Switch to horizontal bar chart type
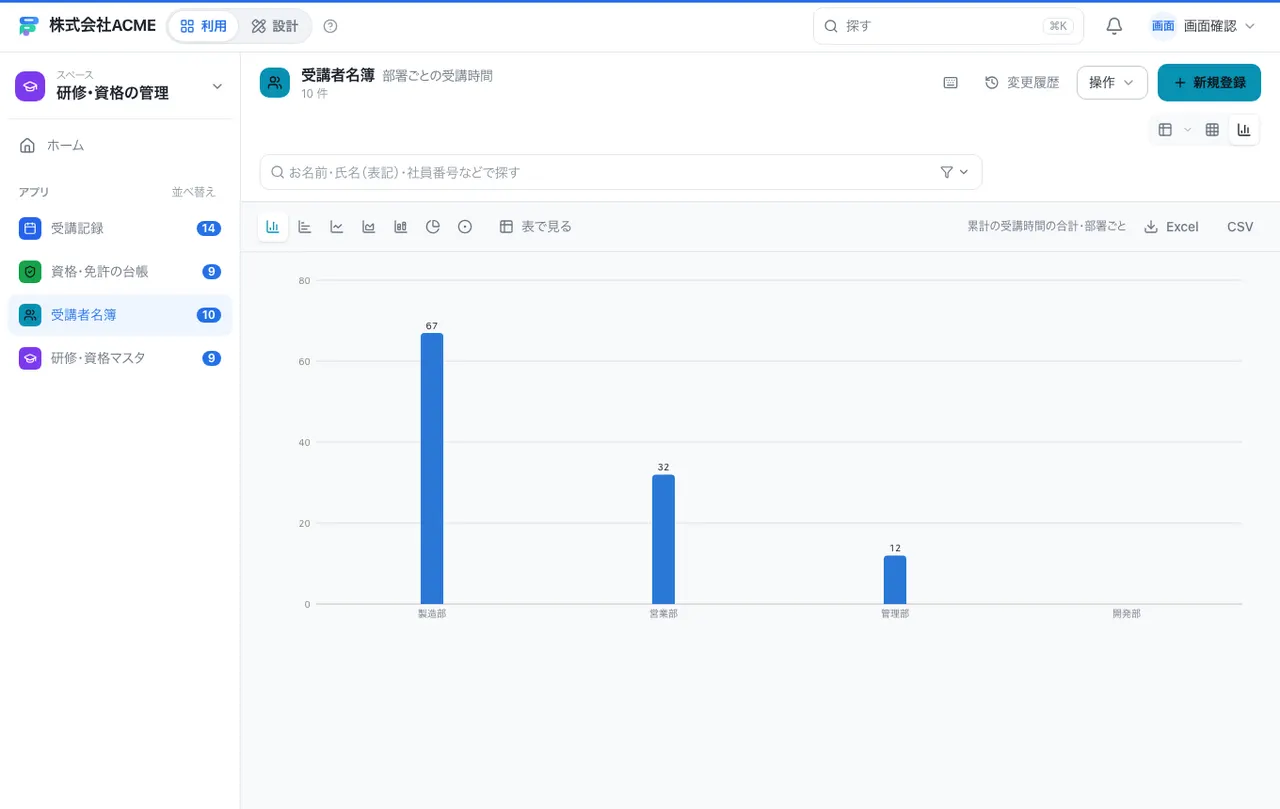1280x809 pixels. [305, 227]
